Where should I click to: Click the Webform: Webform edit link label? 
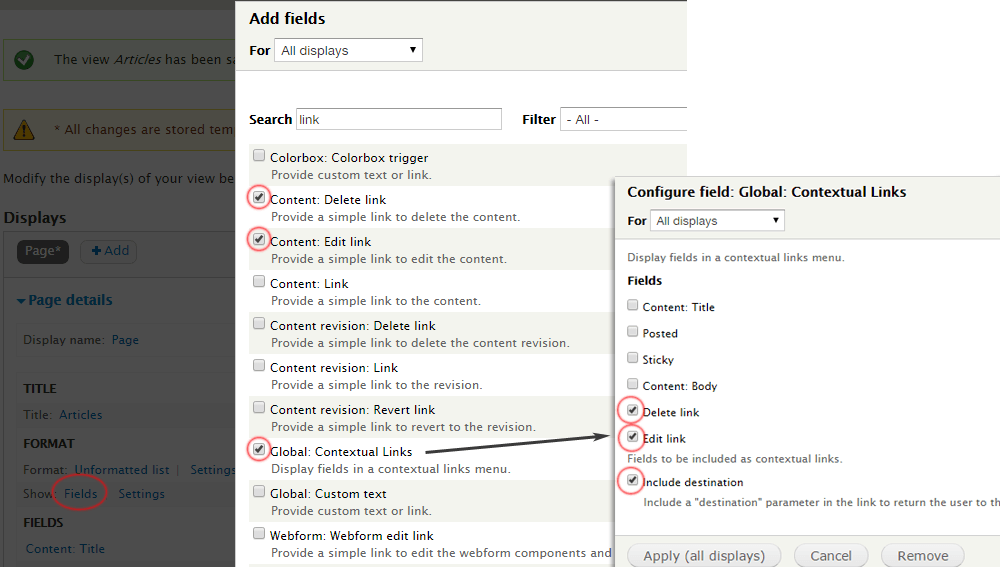pyautogui.click(x=351, y=536)
